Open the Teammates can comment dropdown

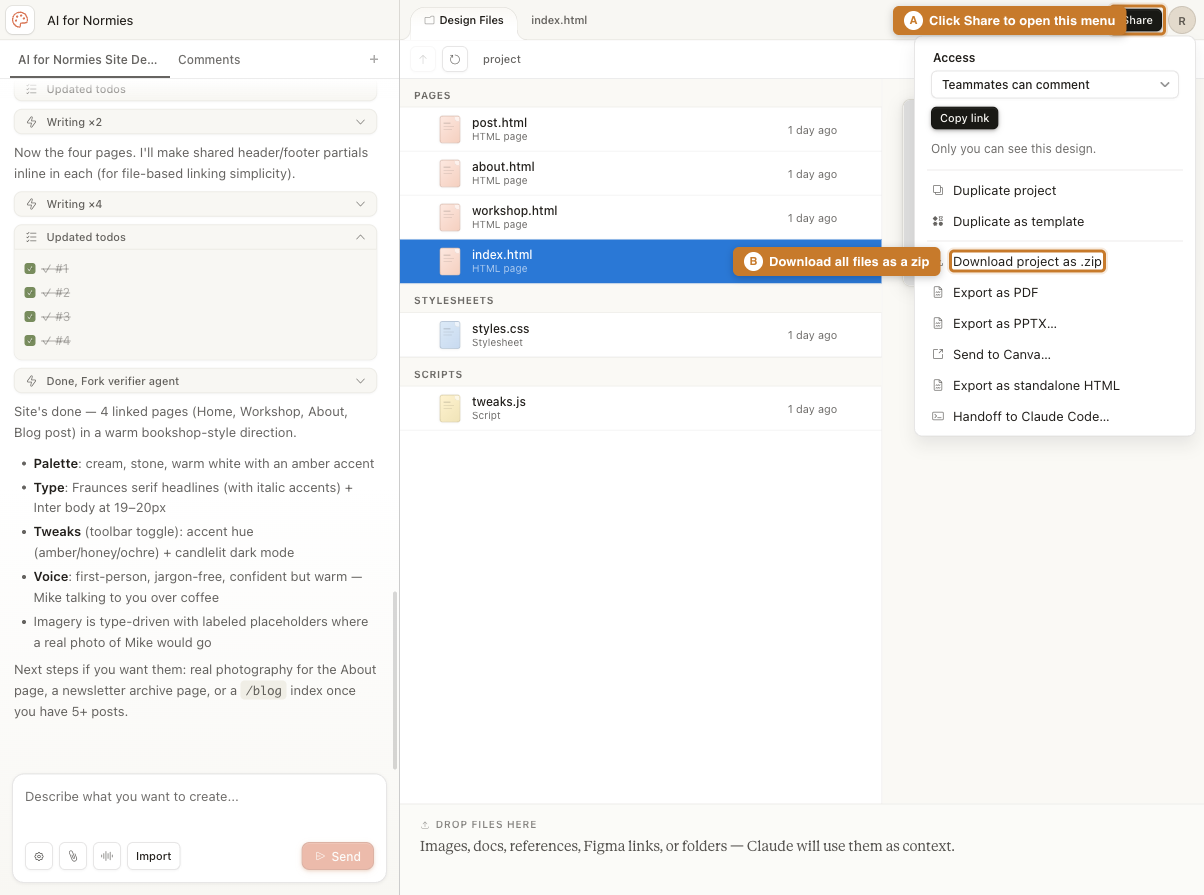pyautogui.click(x=1055, y=84)
